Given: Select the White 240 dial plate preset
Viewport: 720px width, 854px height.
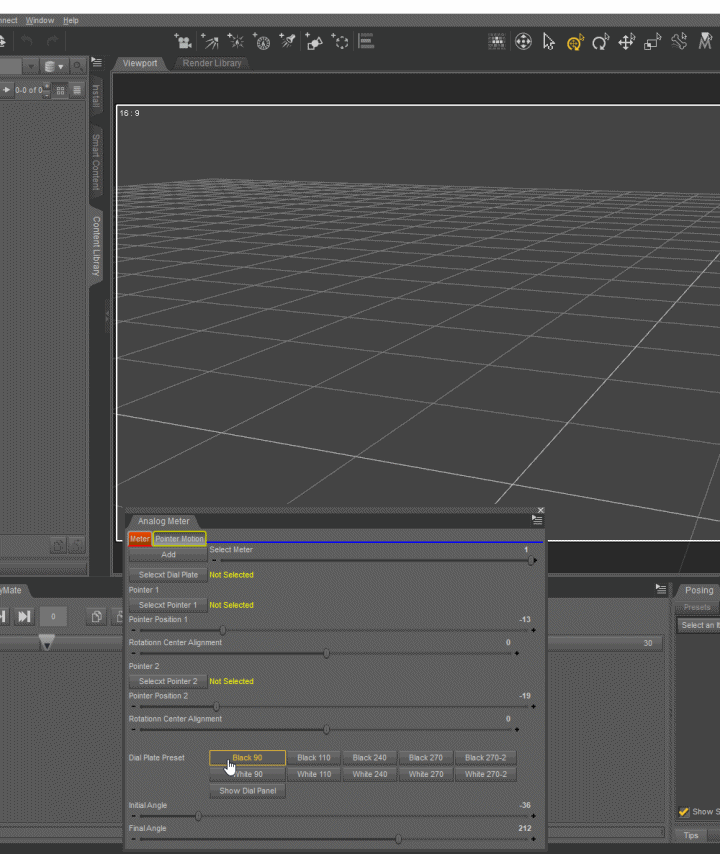Looking at the screenshot, I should coord(369,774).
